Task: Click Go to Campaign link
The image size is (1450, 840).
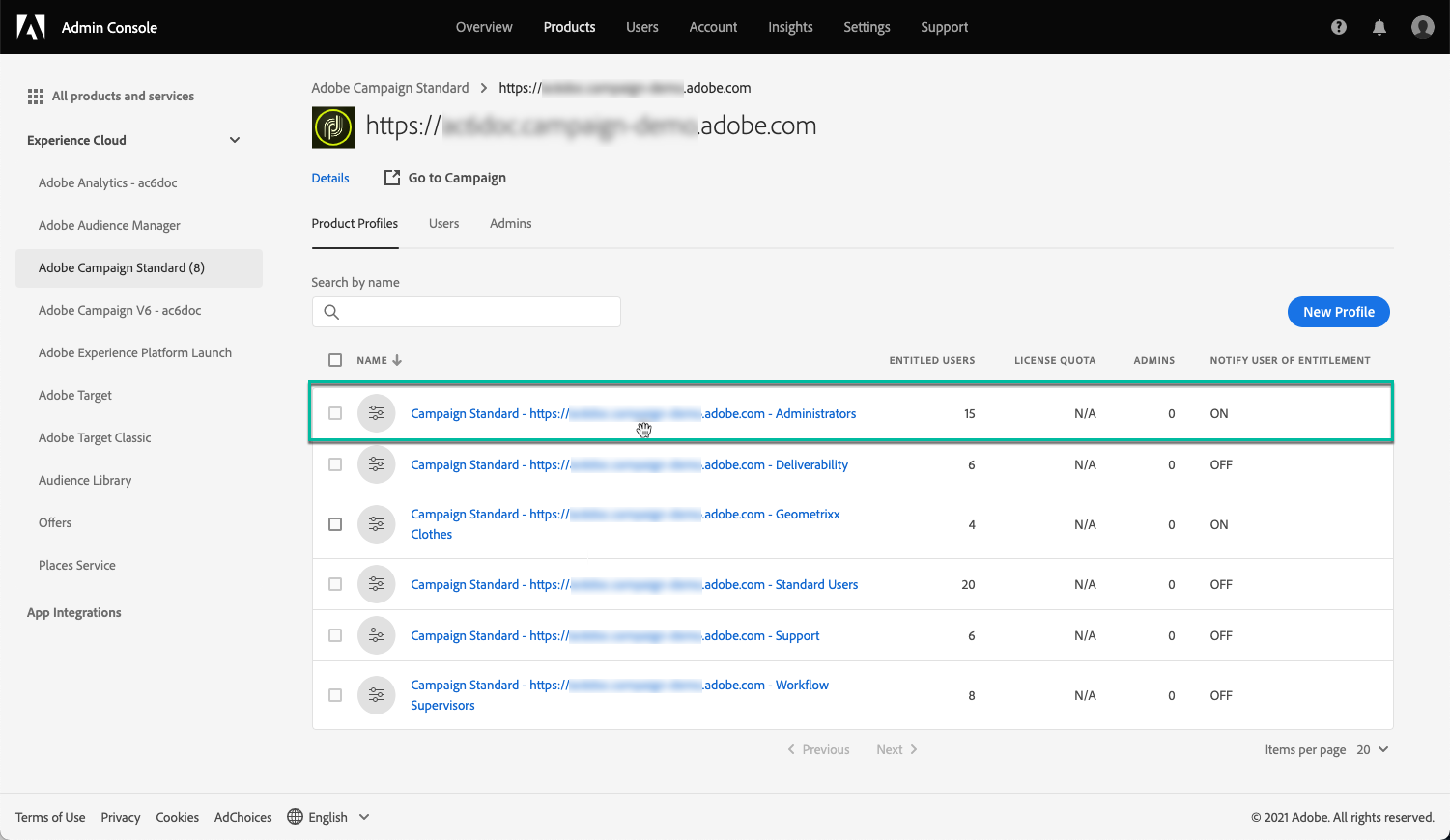Action: [457, 178]
